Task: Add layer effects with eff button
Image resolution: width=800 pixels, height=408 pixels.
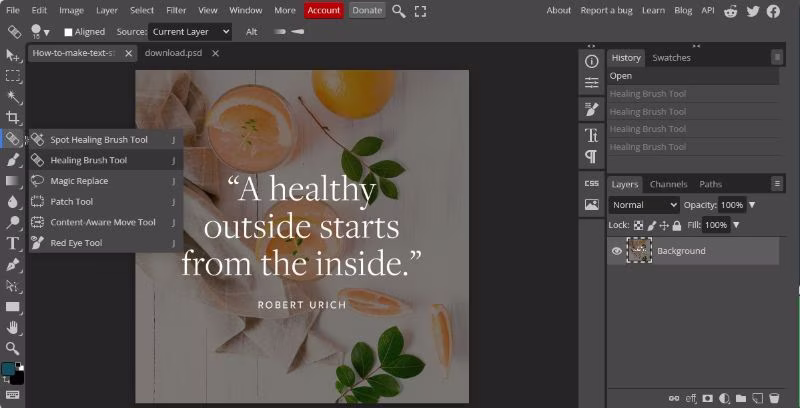Action: click(x=691, y=398)
